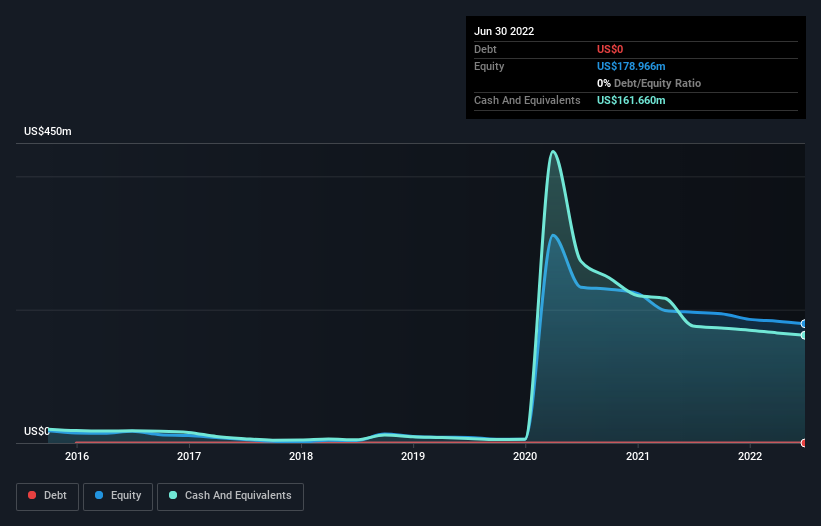
Task: Click the 0% Debt/Equity Ratio text
Action: [x=649, y=83]
